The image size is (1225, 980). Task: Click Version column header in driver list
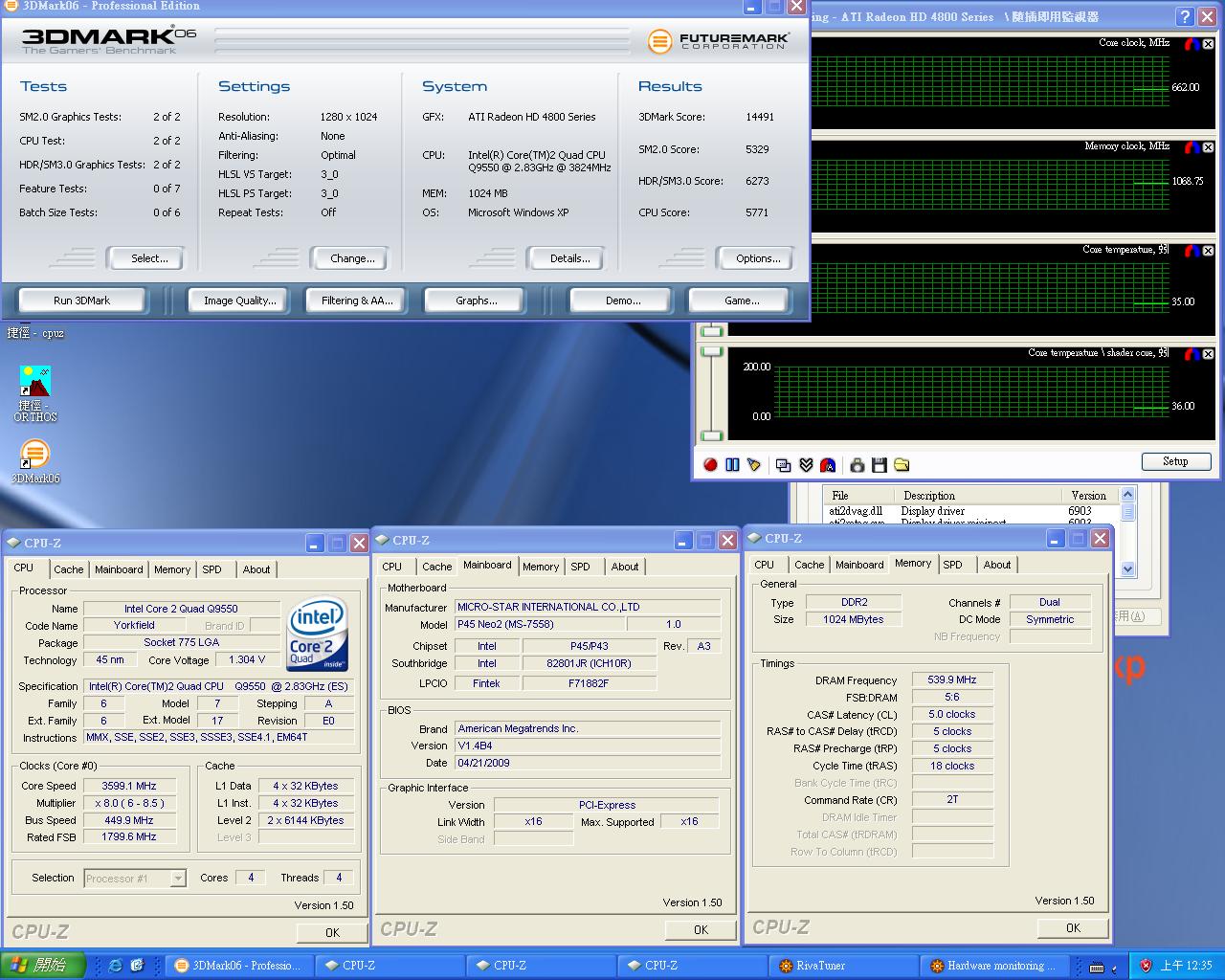[1088, 496]
